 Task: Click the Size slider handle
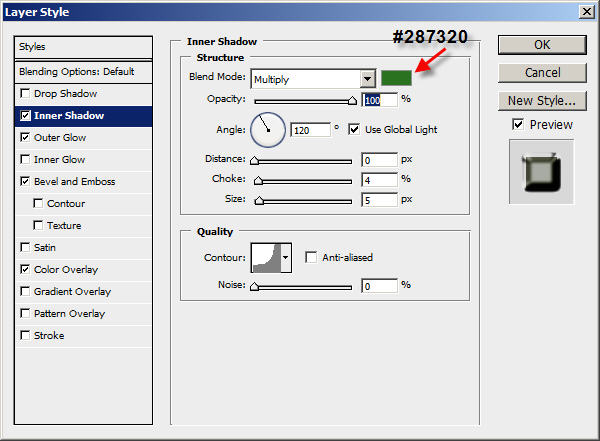(x=259, y=200)
